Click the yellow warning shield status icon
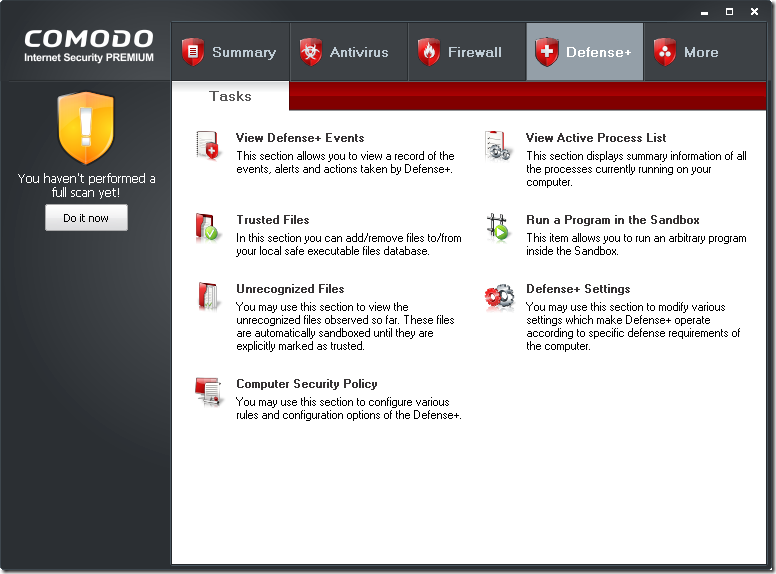776x574 pixels. [86, 128]
